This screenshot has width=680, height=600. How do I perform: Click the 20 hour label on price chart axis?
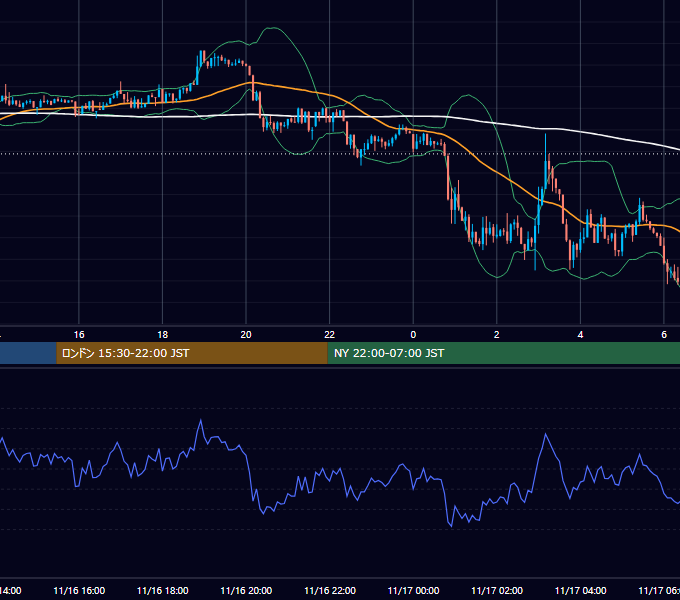[246, 335]
